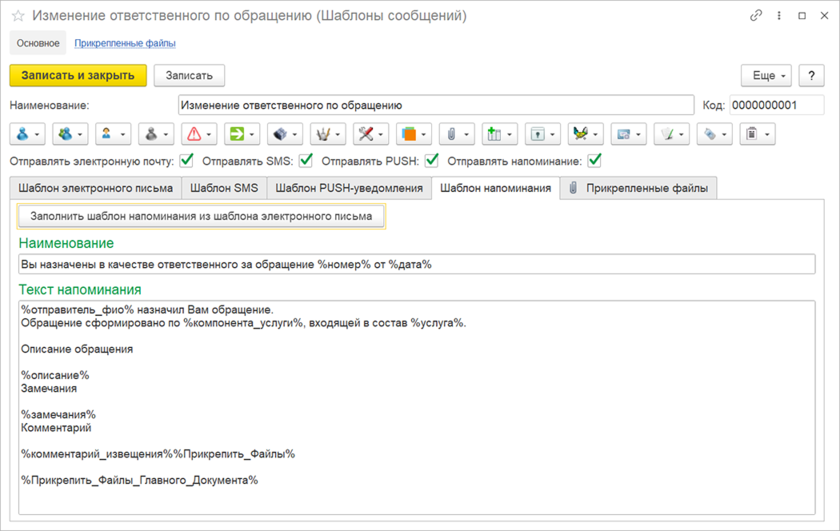
Task: Click into the 'Код' input field
Action: [776, 105]
